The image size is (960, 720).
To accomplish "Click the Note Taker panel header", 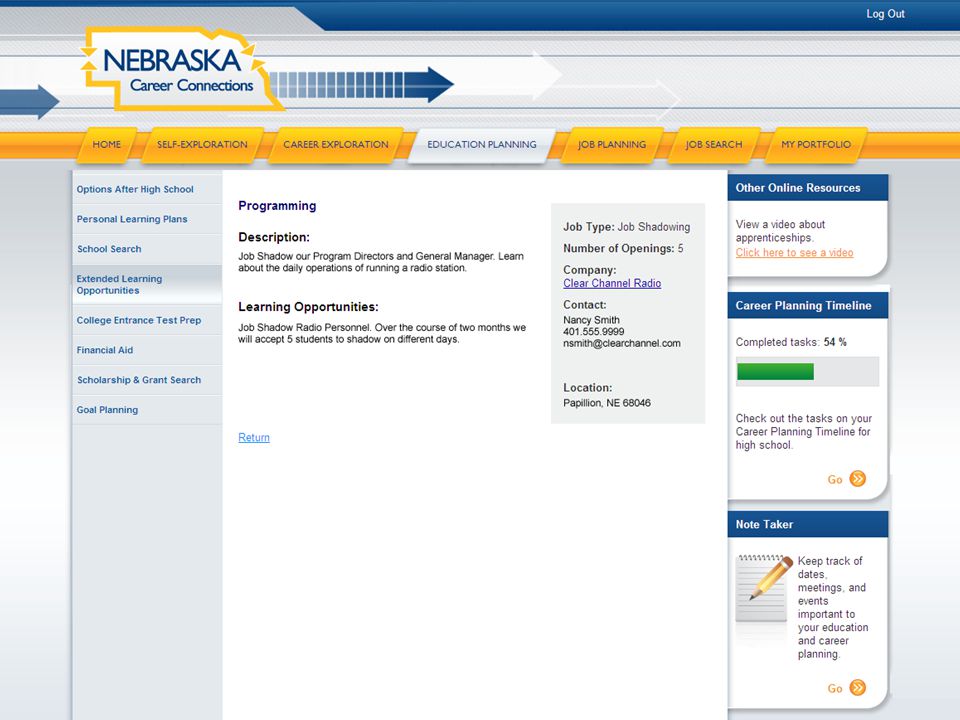I will 808,525.
